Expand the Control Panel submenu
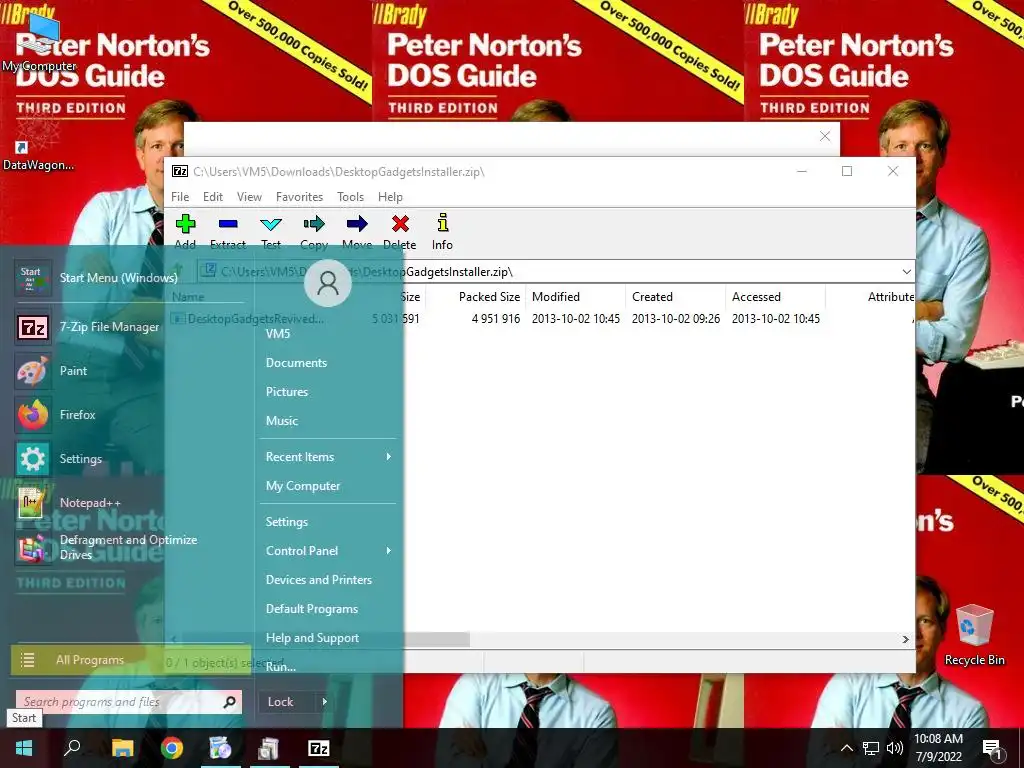Screen dimensions: 1024x768 [328, 551]
